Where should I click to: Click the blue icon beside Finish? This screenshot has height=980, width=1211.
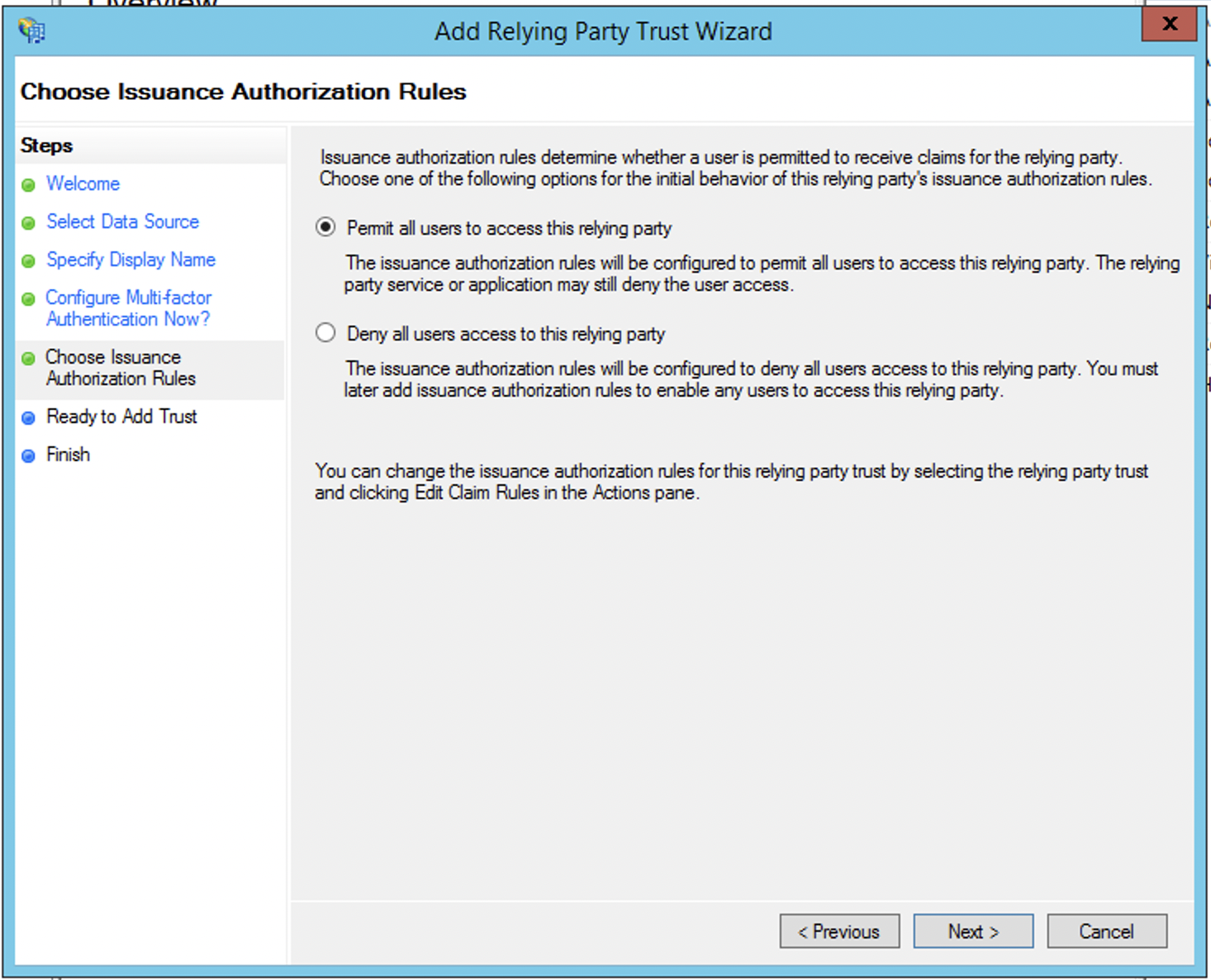point(30,454)
